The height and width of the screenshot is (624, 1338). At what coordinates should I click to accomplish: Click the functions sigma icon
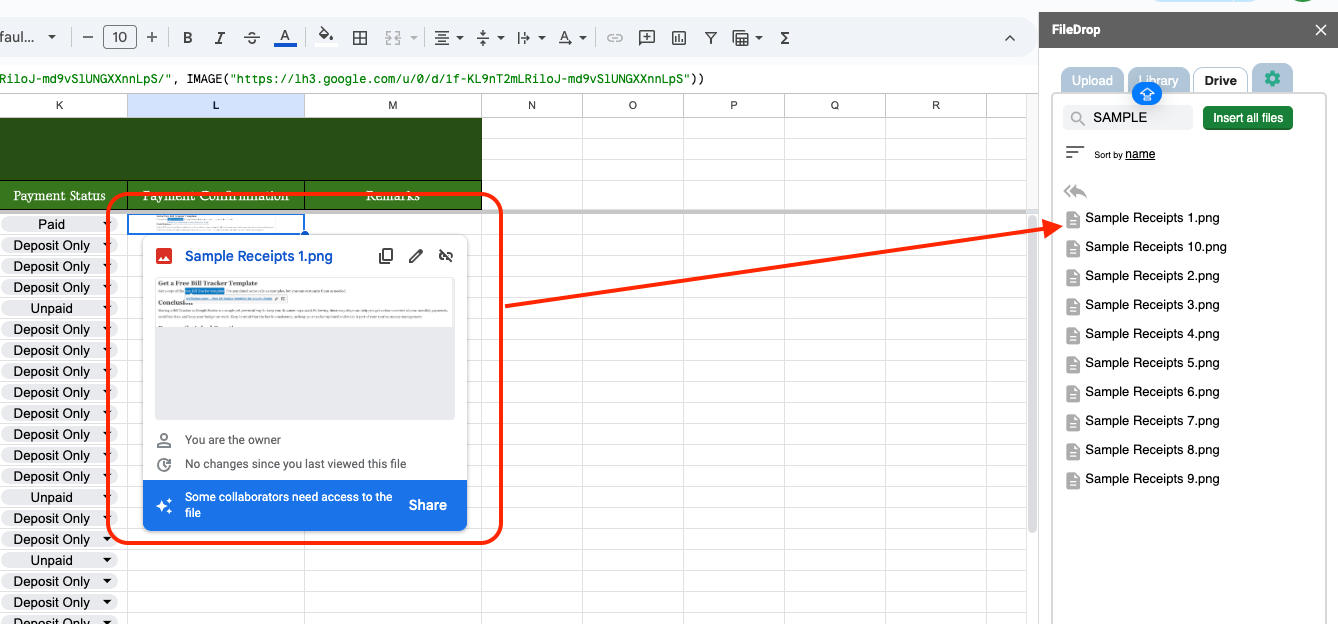(x=785, y=38)
